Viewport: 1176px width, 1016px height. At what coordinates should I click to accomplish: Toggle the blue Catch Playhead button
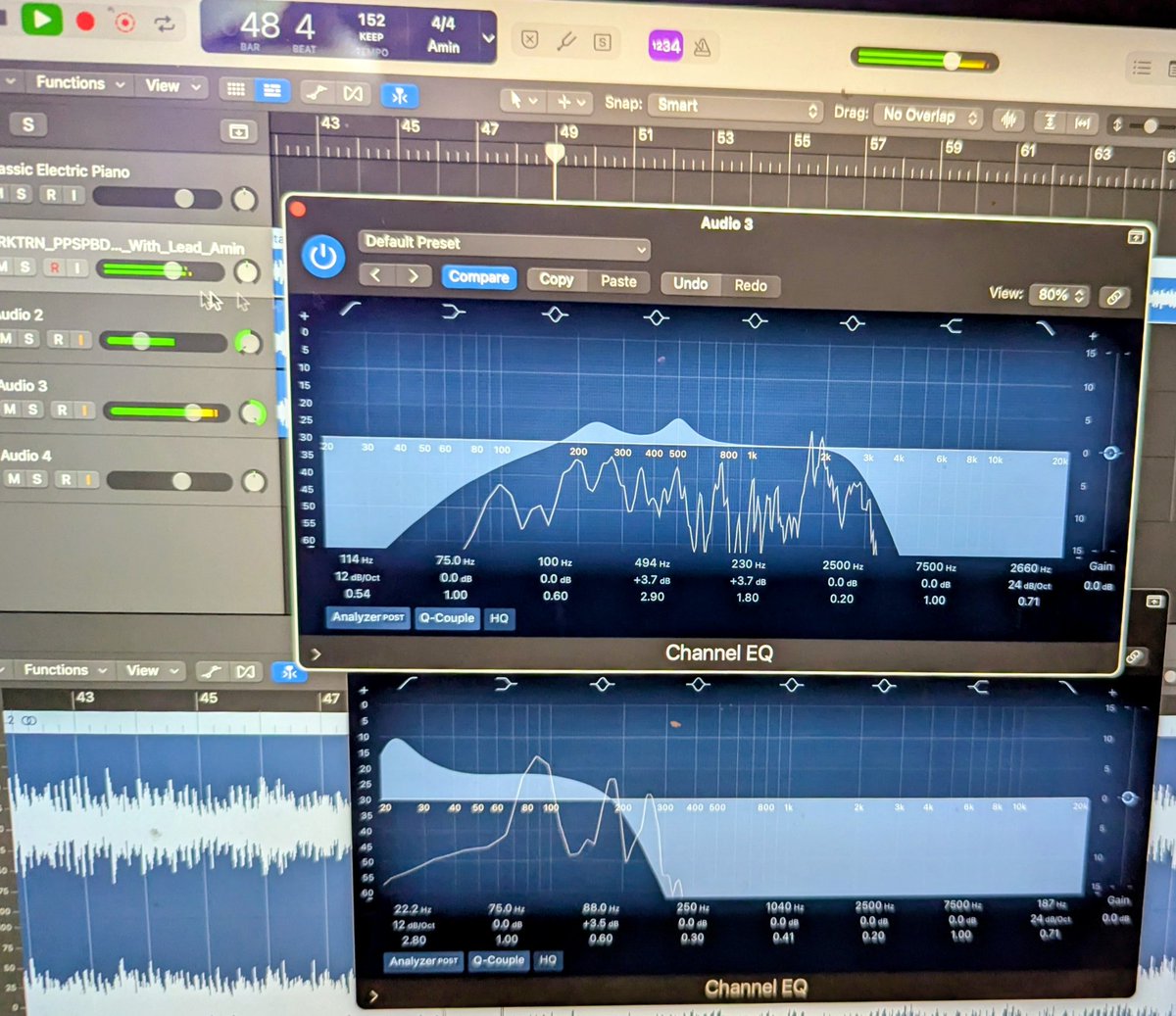tap(400, 96)
